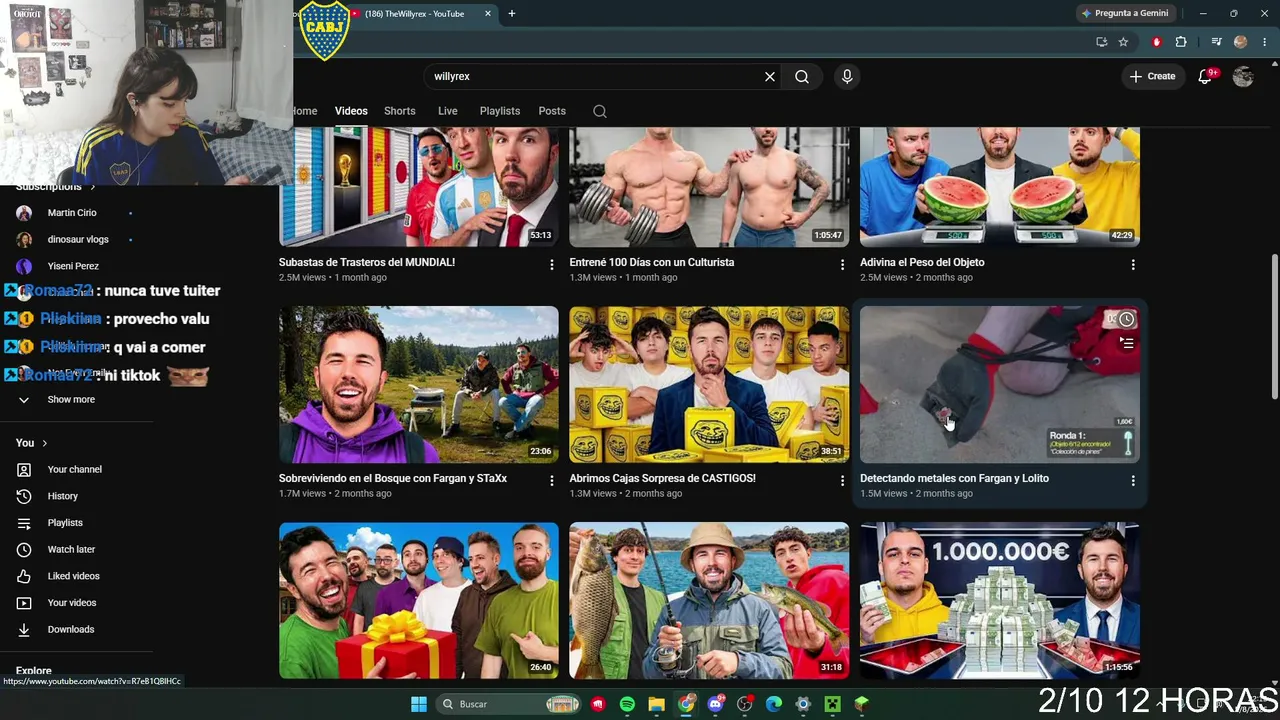Open options for Abrimos Cajas Sorpresa de CASTIGOS
This screenshot has width=1280, height=720.
(842, 481)
